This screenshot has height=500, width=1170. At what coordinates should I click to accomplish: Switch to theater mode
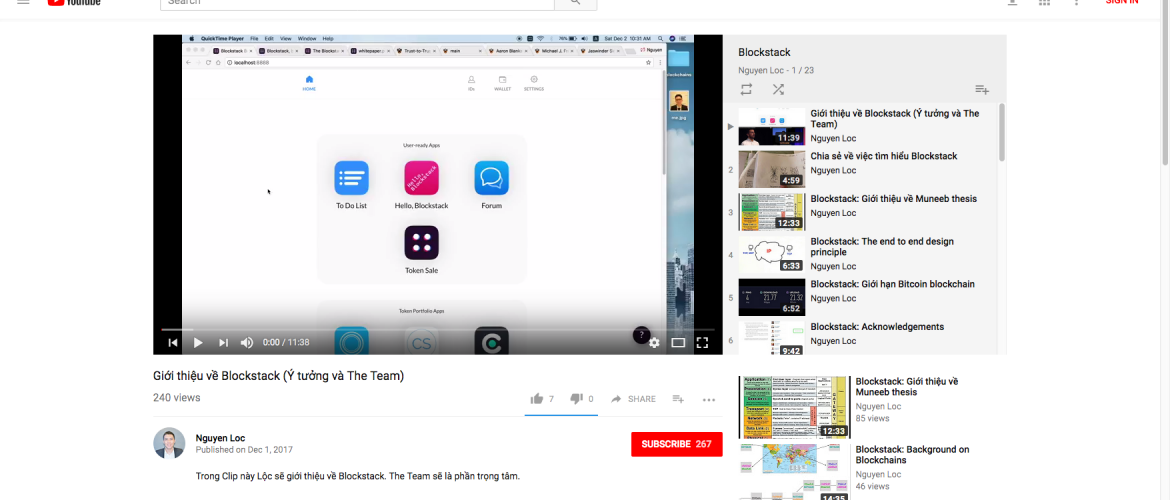[678, 342]
